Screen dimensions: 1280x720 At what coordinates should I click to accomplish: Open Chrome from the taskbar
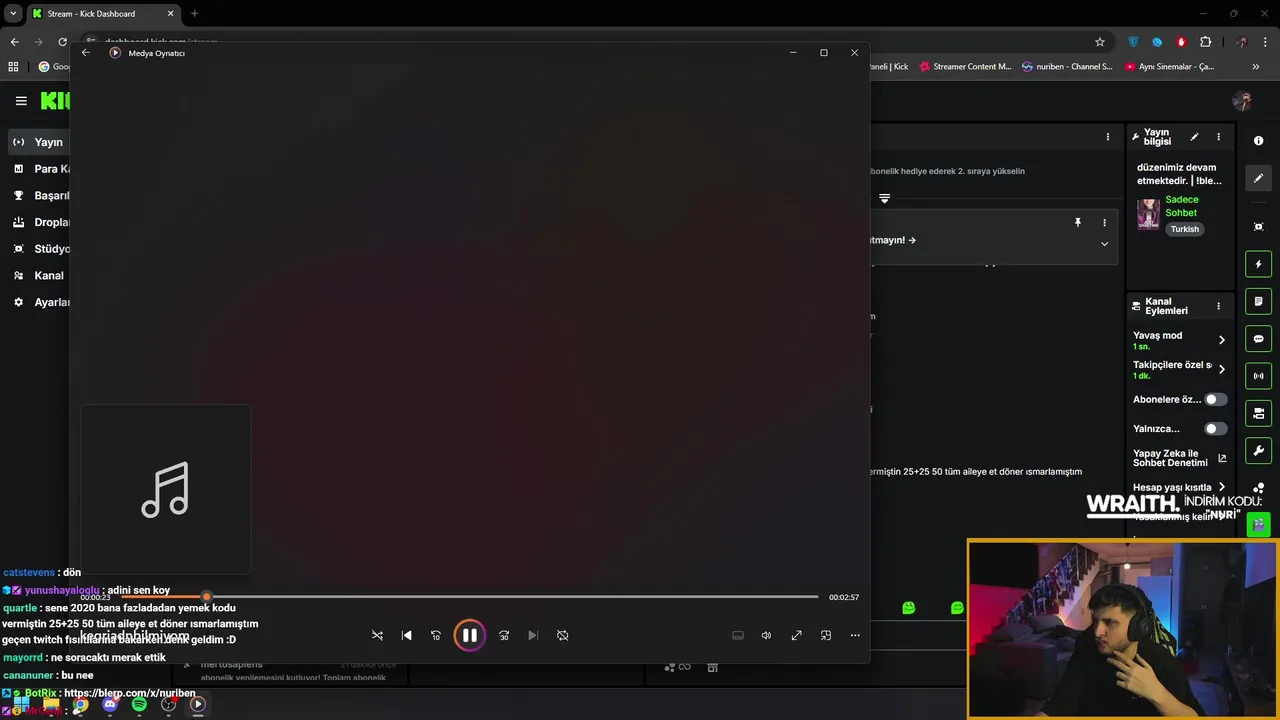pyautogui.click(x=81, y=704)
